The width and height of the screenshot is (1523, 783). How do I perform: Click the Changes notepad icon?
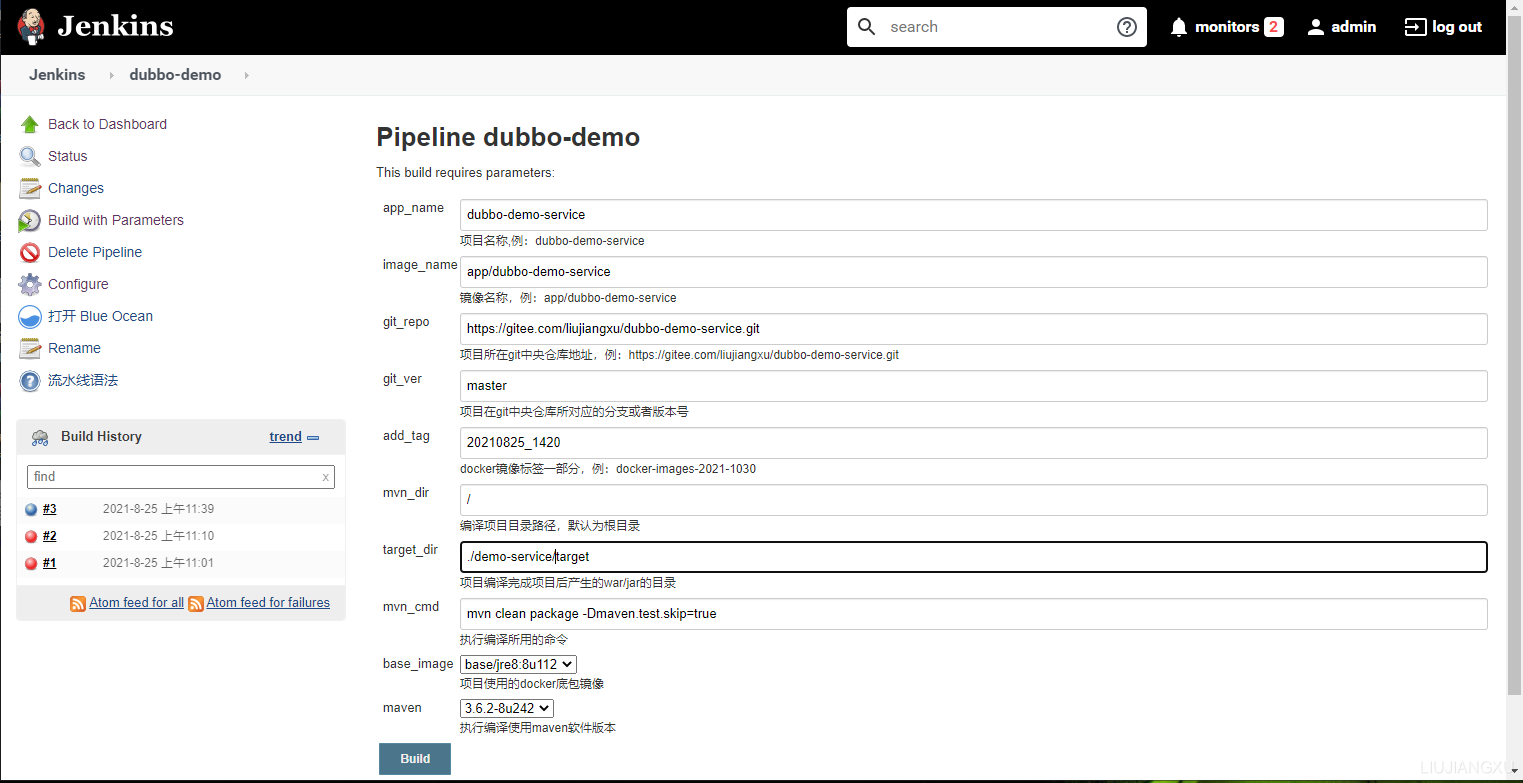pos(30,188)
